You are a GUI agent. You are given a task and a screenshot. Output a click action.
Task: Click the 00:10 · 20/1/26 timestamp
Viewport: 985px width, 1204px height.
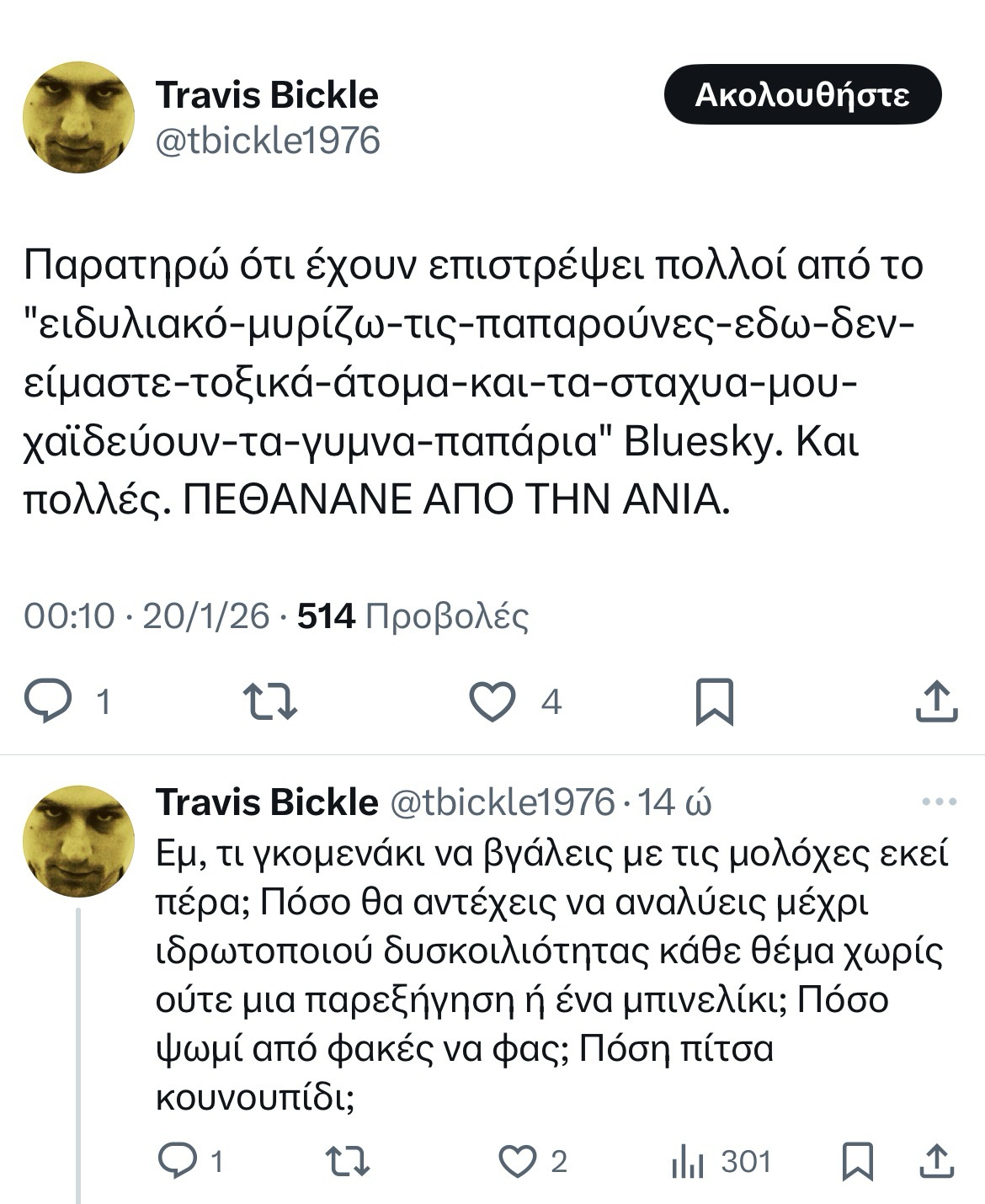[x=146, y=617]
